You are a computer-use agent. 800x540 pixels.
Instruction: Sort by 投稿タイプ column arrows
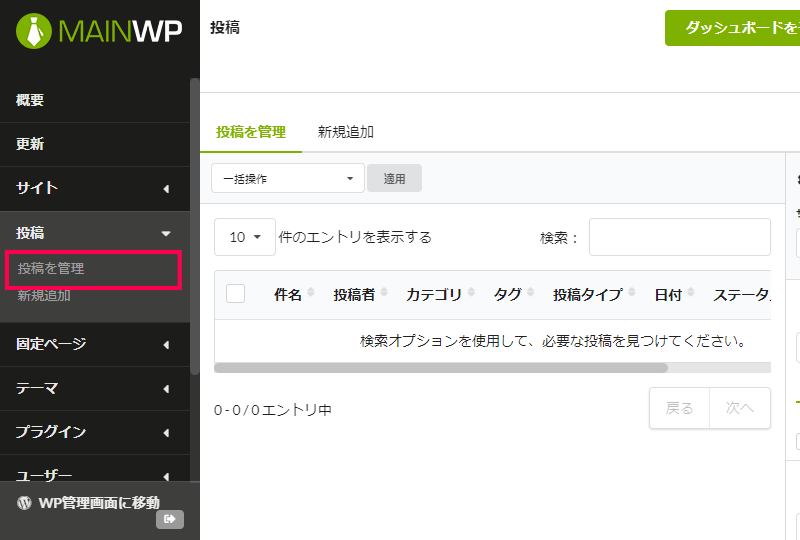coord(632,293)
